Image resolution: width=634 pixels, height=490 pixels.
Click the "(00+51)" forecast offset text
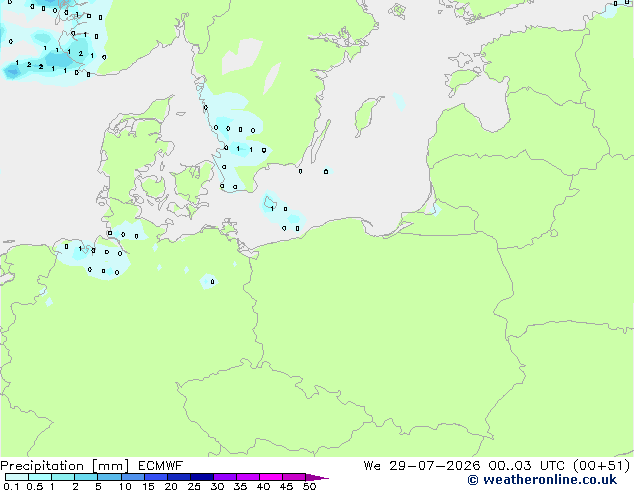pos(602,466)
